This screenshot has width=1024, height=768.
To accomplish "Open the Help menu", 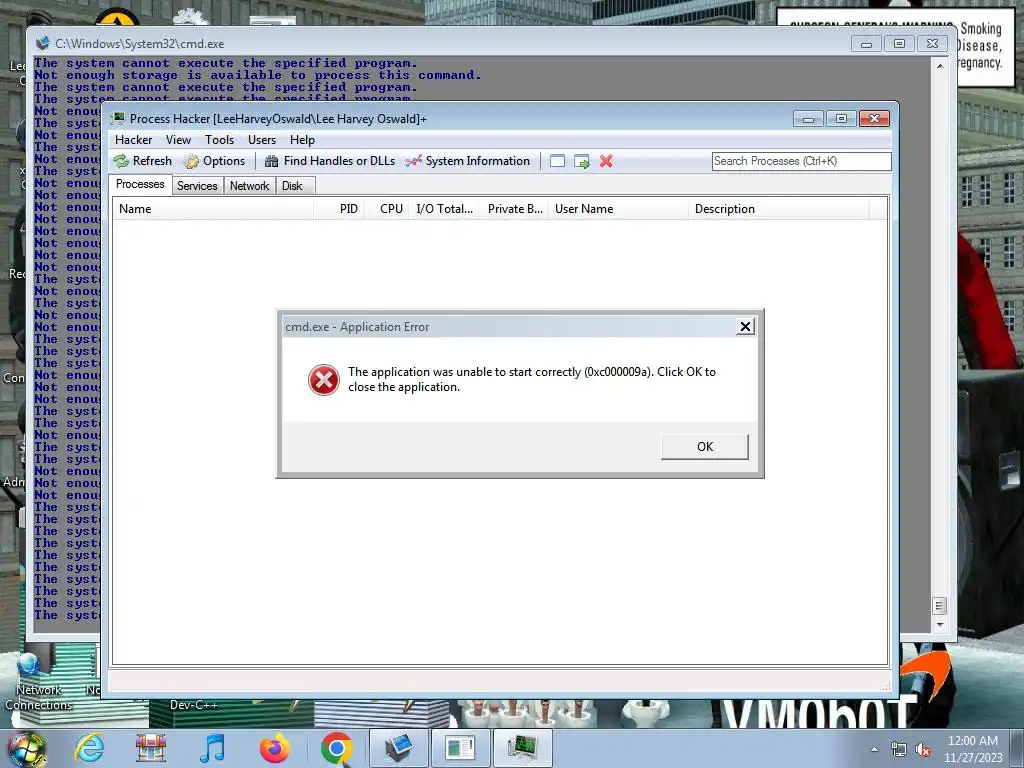I will (x=302, y=140).
